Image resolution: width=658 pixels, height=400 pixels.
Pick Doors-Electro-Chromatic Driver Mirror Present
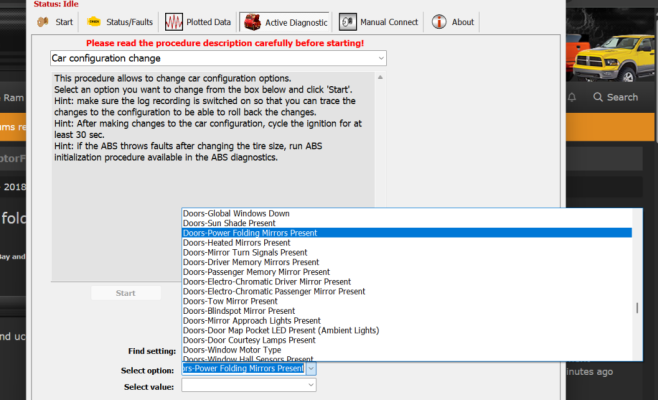(407, 282)
